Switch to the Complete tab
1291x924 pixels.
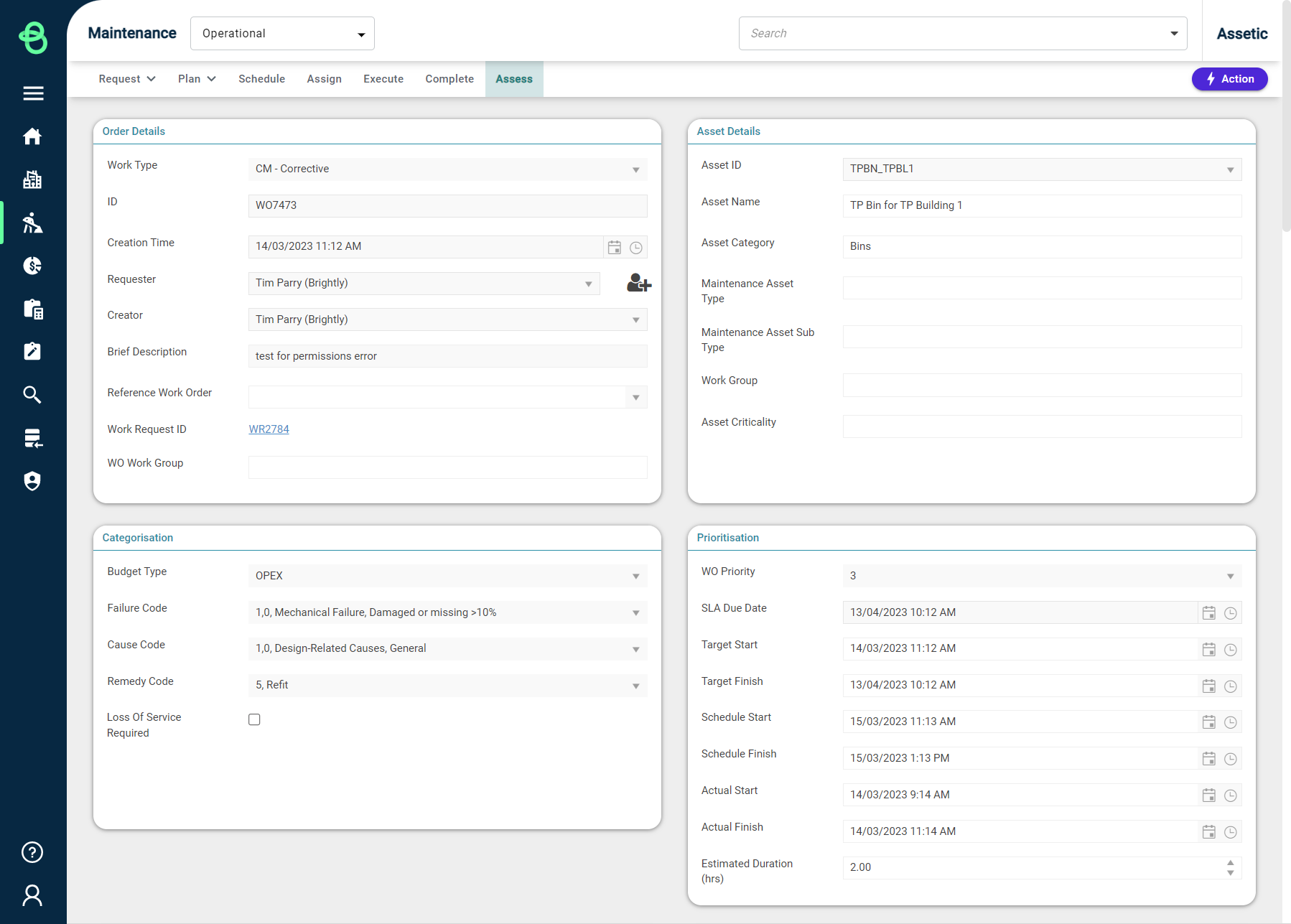[x=449, y=79]
